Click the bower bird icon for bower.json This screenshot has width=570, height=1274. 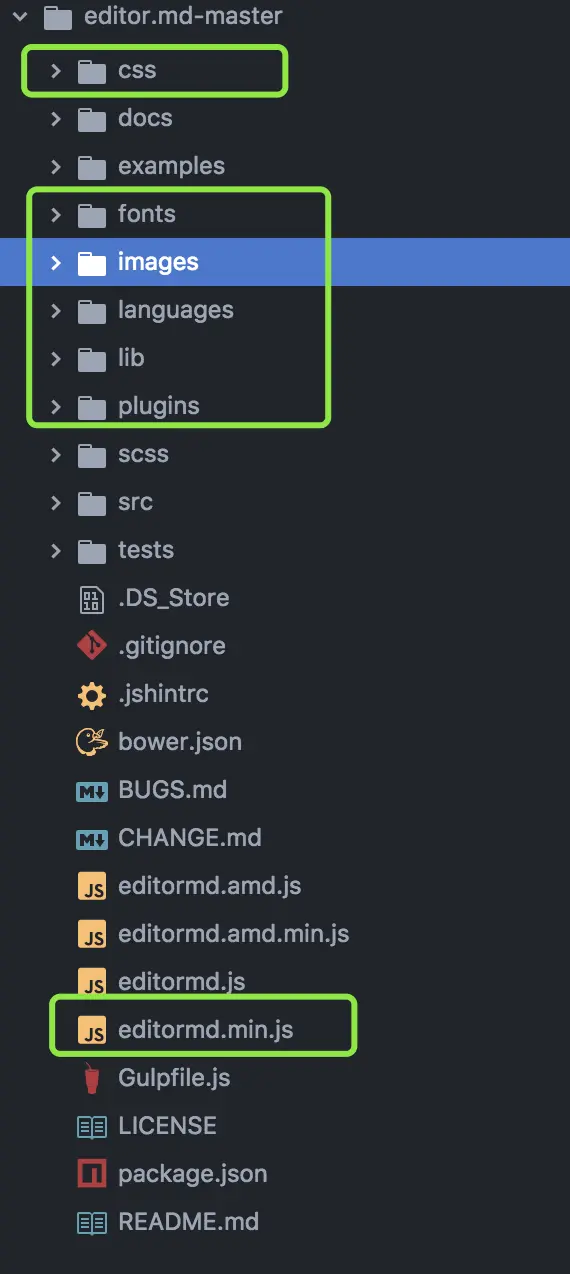91,742
